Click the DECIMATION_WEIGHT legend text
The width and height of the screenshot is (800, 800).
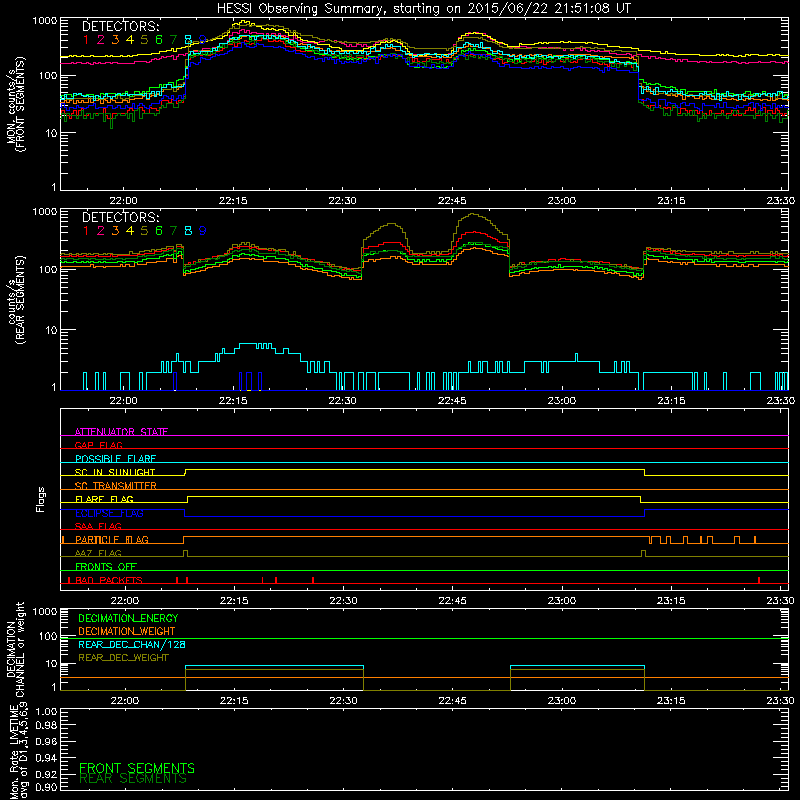tap(127, 631)
